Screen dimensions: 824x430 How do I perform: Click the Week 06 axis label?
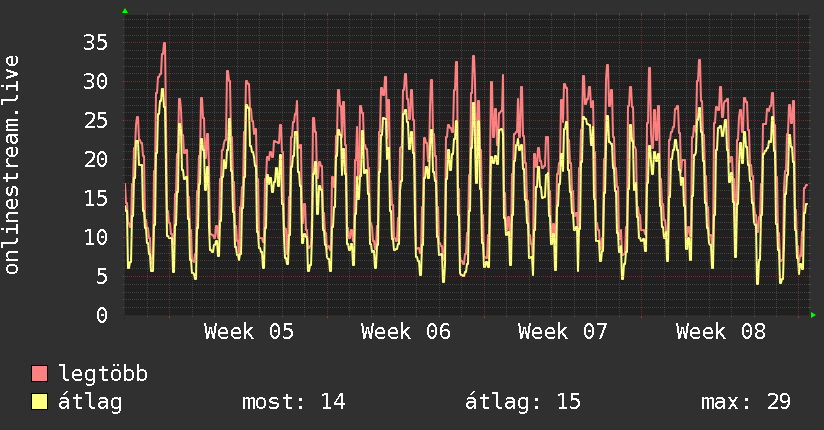(406, 332)
